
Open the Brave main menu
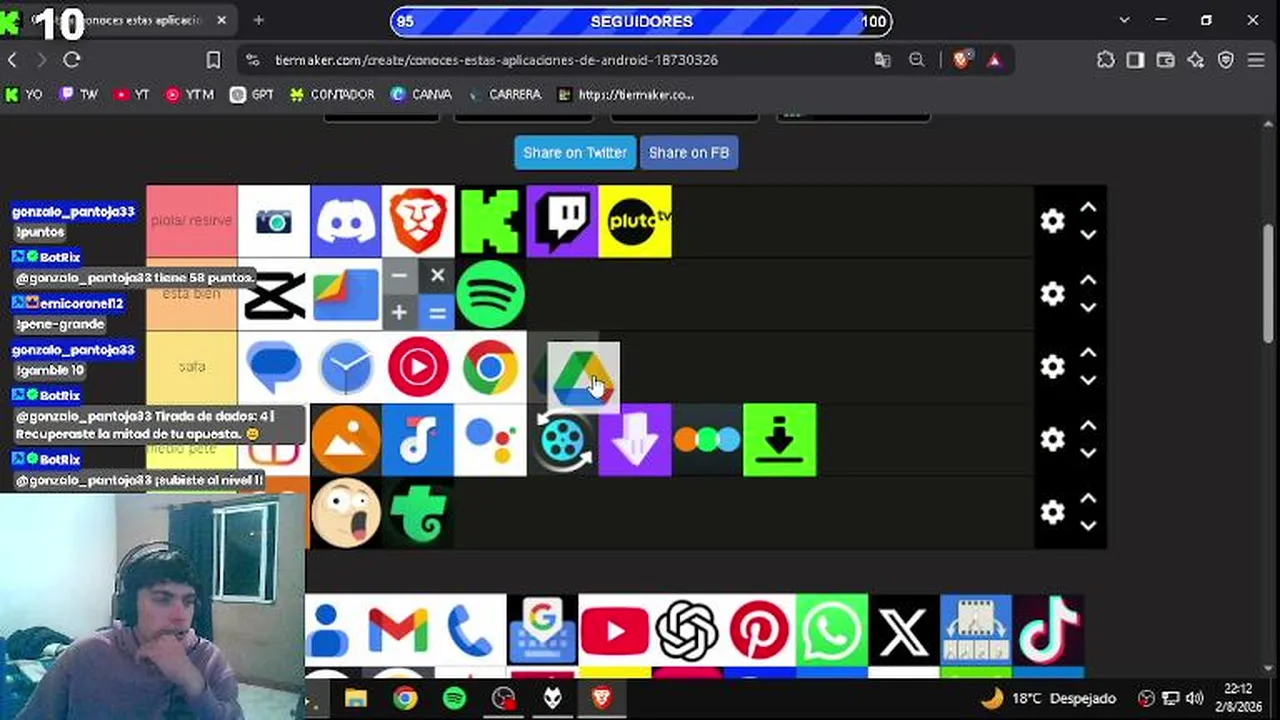coord(1257,60)
